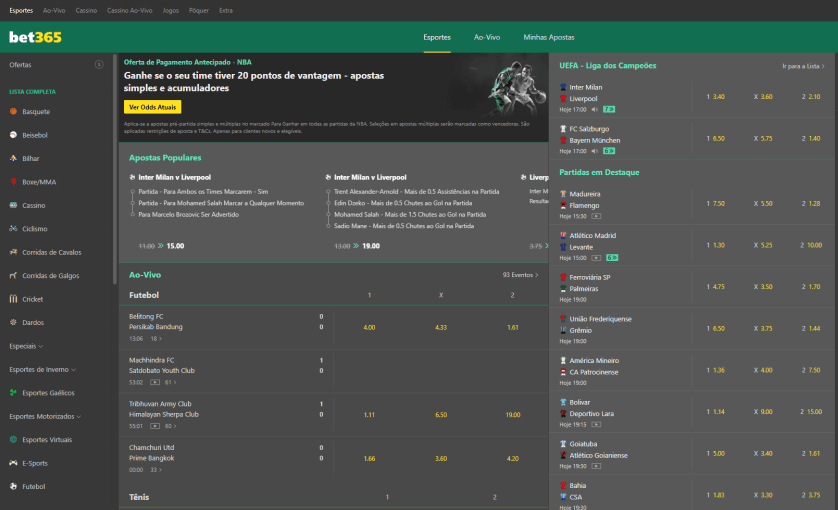
Task: Click video icon for Bolívar Deportivo Lara
Action: [596, 425]
